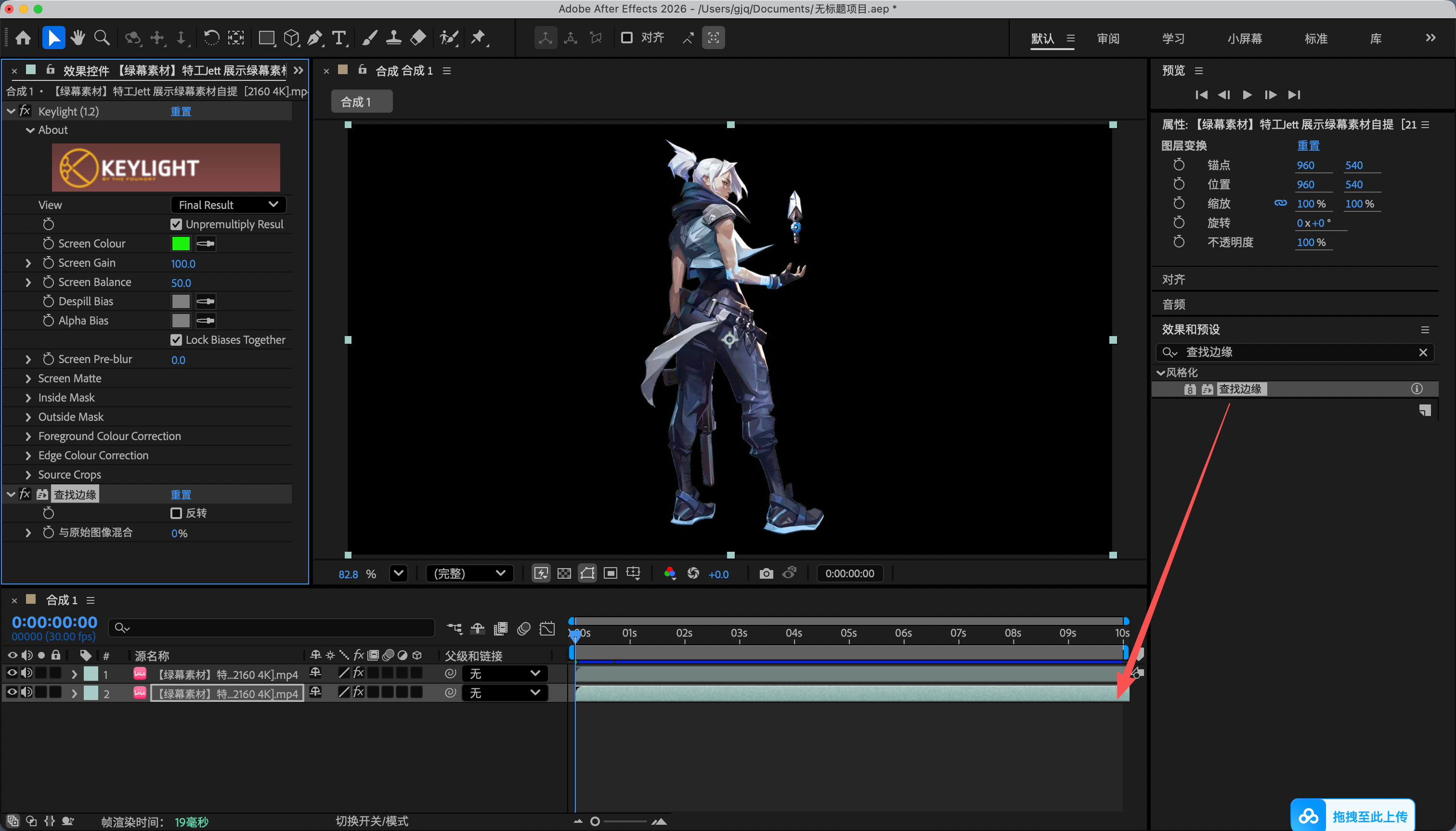The height and width of the screenshot is (831, 1456).
Task: Click the snapshot camera icon in viewer
Action: click(766, 573)
